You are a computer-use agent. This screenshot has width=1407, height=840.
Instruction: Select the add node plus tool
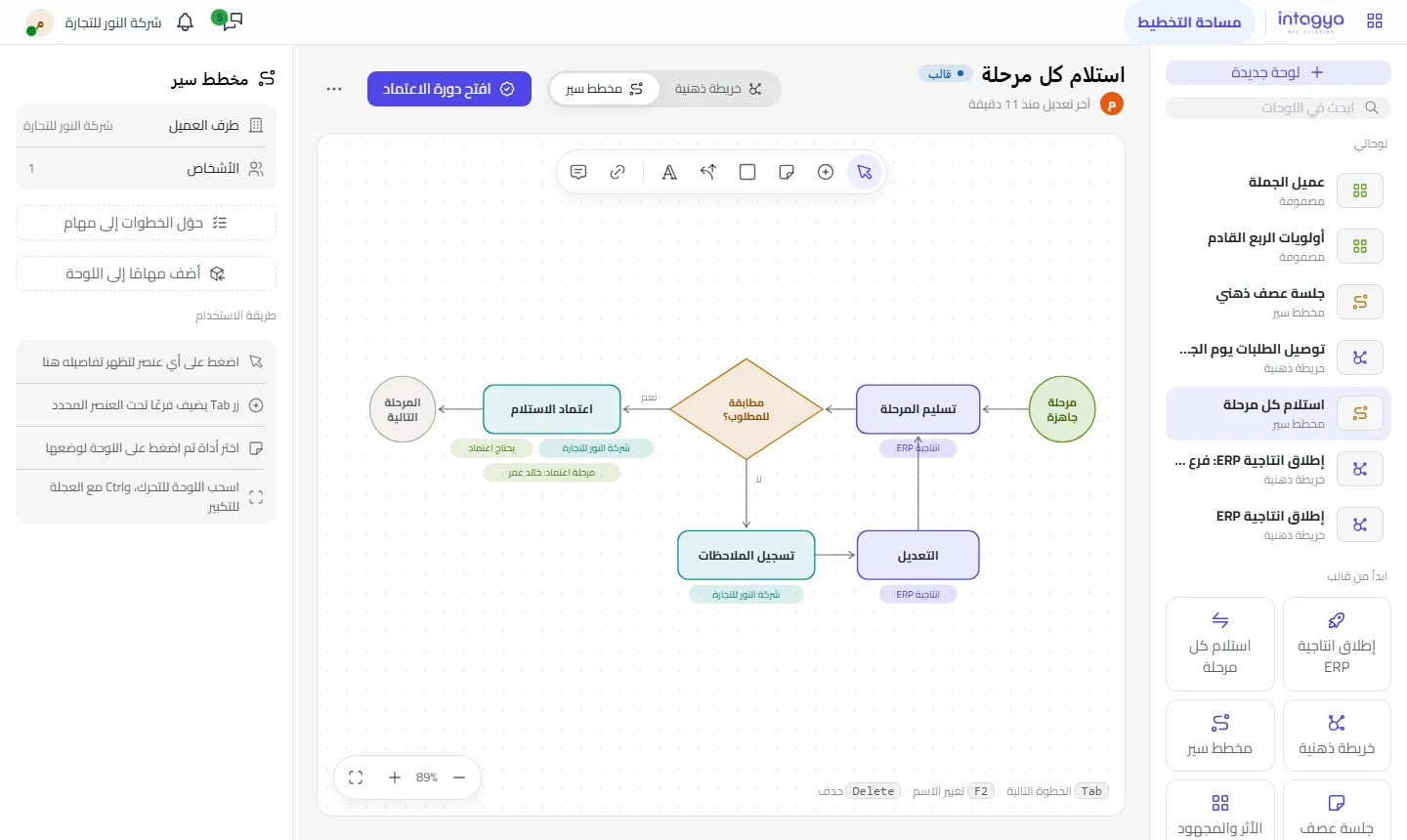point(826,172)
